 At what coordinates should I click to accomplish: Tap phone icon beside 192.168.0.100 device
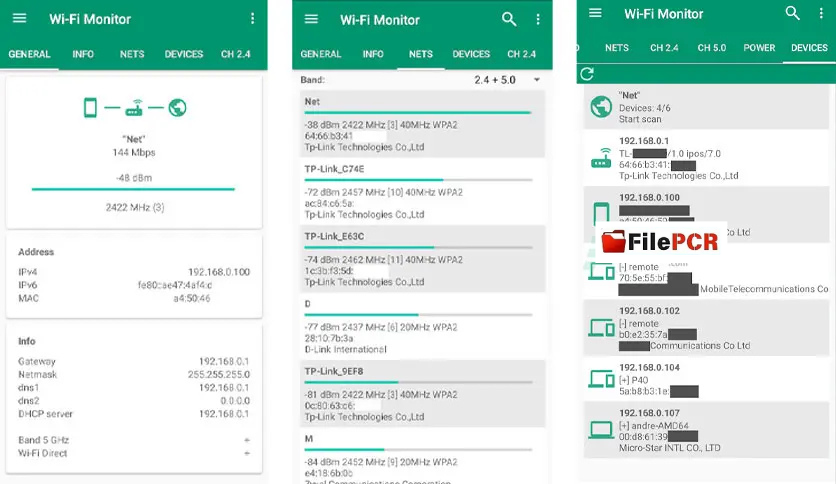pyautogui.click(x=601, y=214)
